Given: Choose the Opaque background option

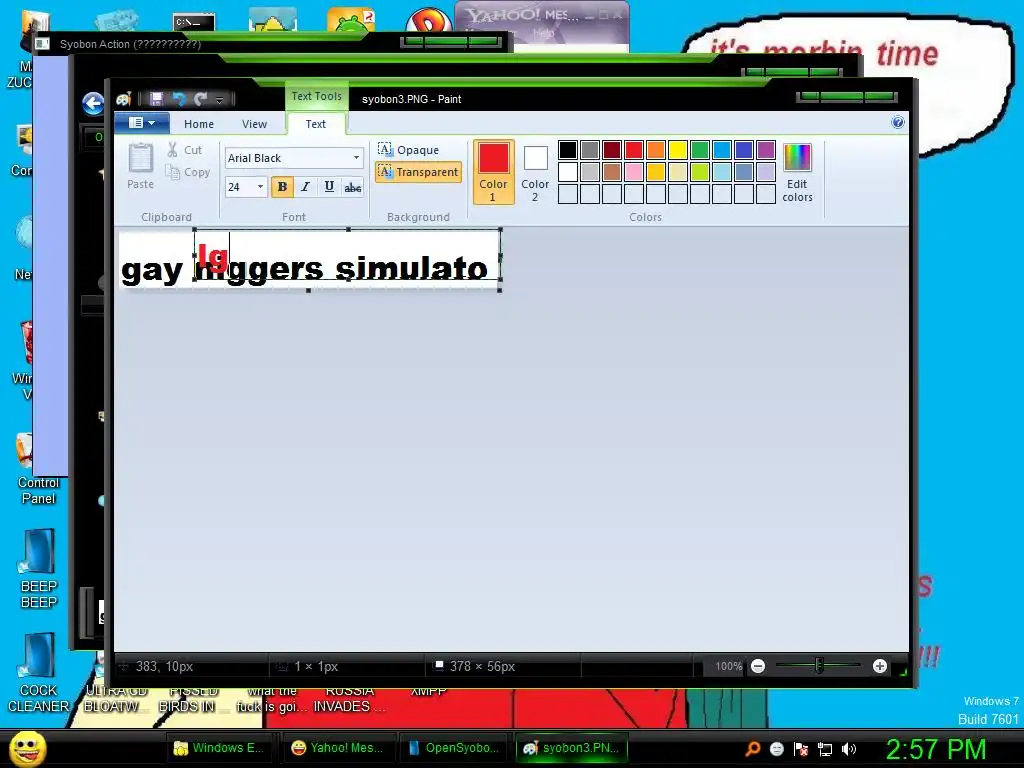Looking at the screenshot, I should click(x=409, y=150).
